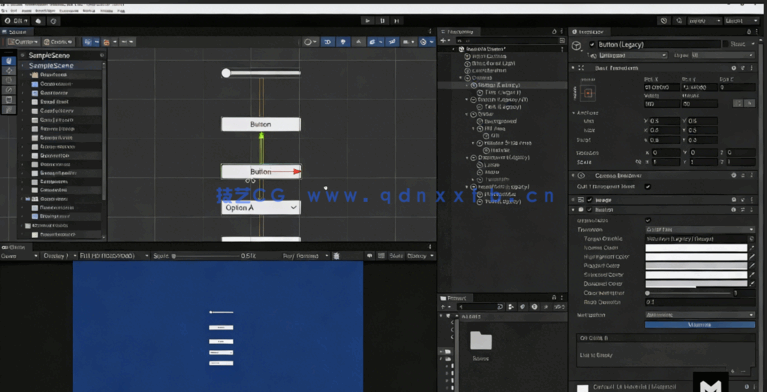Screen dimensions: 767x392
Task: Toggle scene lighting lightbulb icon
Action: [x=343, y=42]
